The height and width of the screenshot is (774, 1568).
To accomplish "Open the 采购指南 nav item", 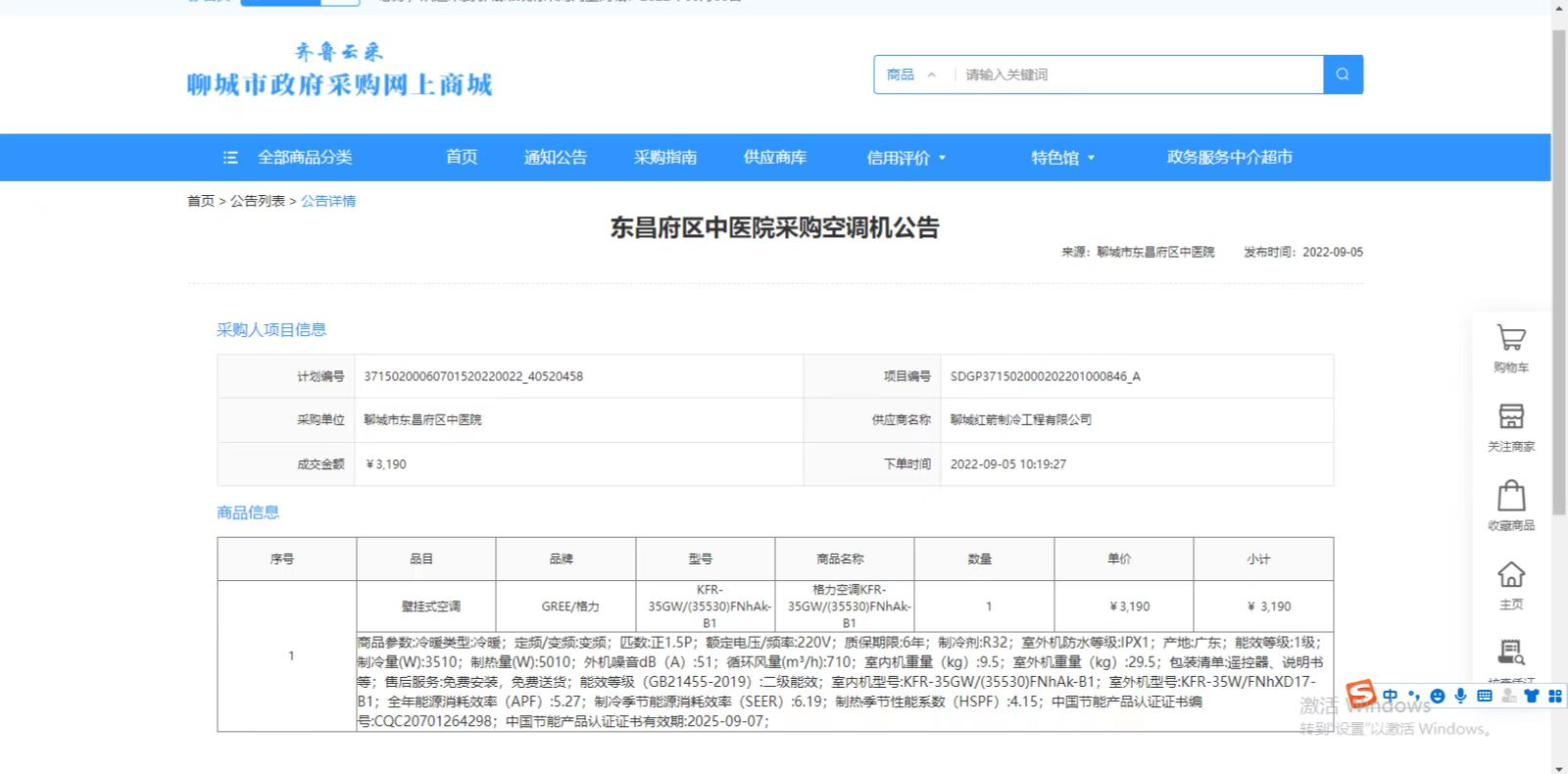I will pos(665,157).
